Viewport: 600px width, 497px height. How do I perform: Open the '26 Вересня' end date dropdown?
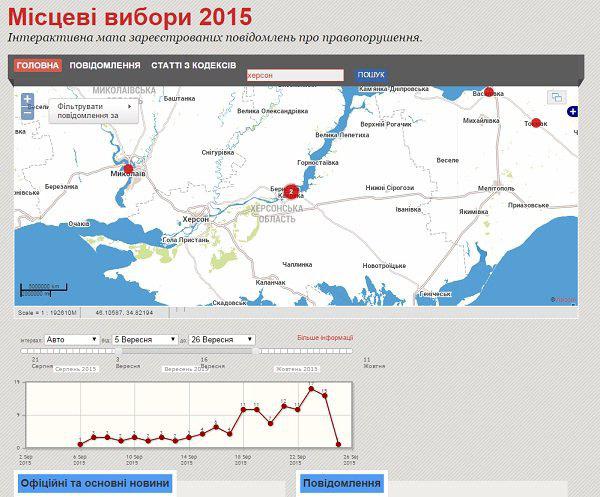coord(223,340)
